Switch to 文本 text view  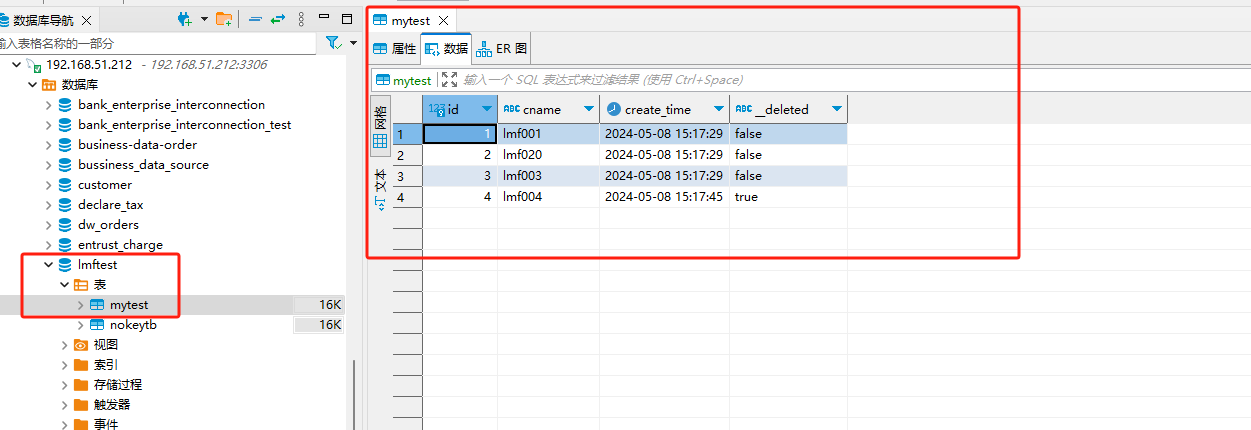point(380,189)
